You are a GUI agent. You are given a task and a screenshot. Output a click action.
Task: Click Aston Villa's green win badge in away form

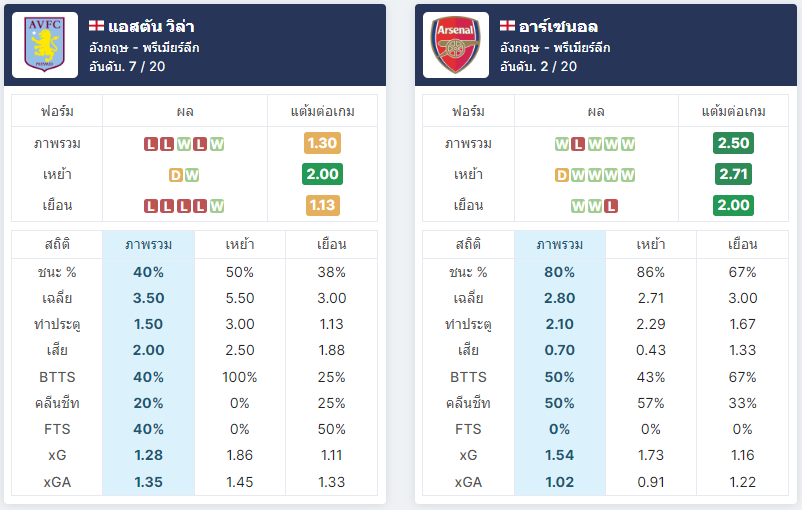coord(217,206)
